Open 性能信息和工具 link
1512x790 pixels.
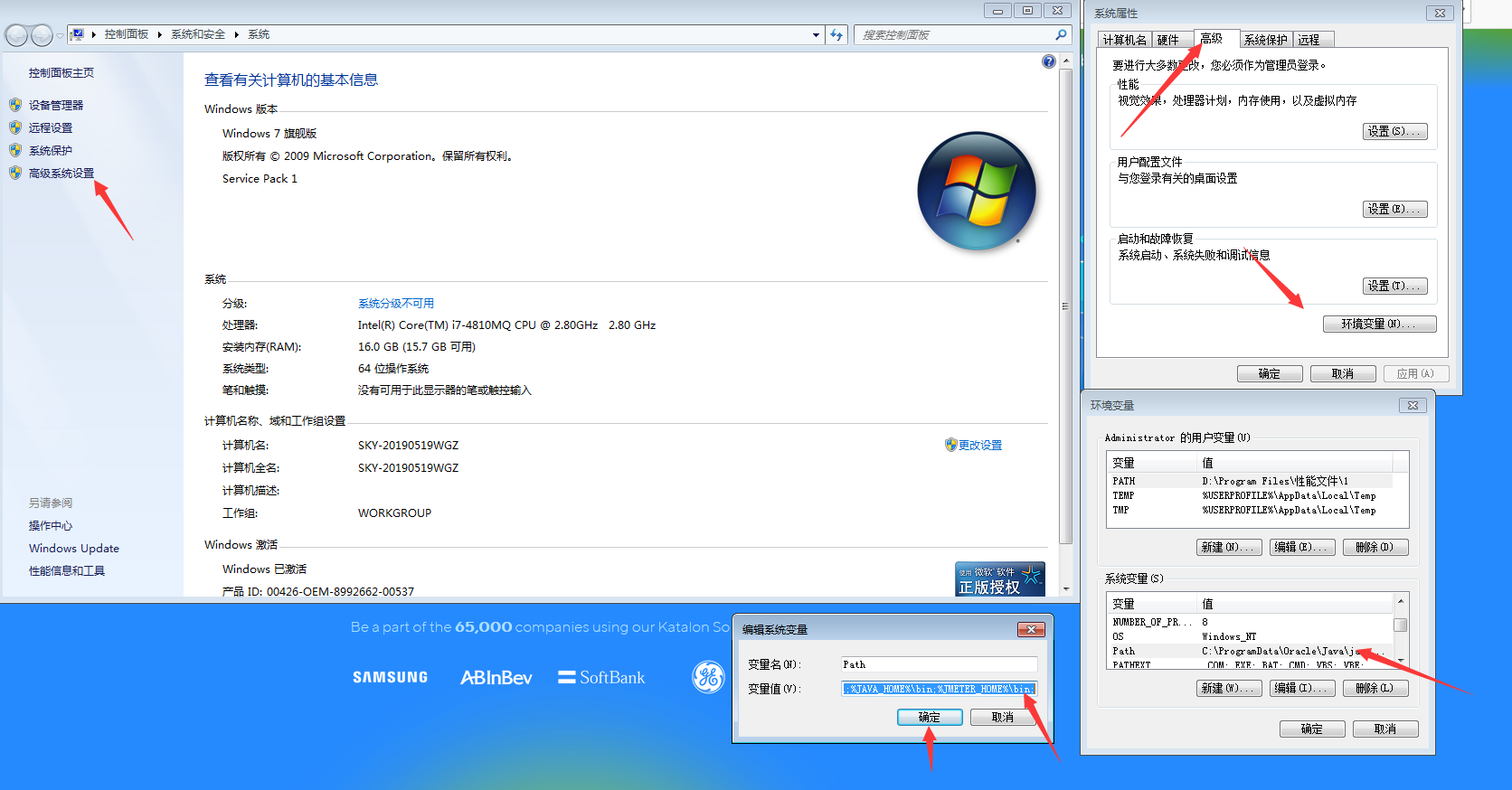point(67,571)
